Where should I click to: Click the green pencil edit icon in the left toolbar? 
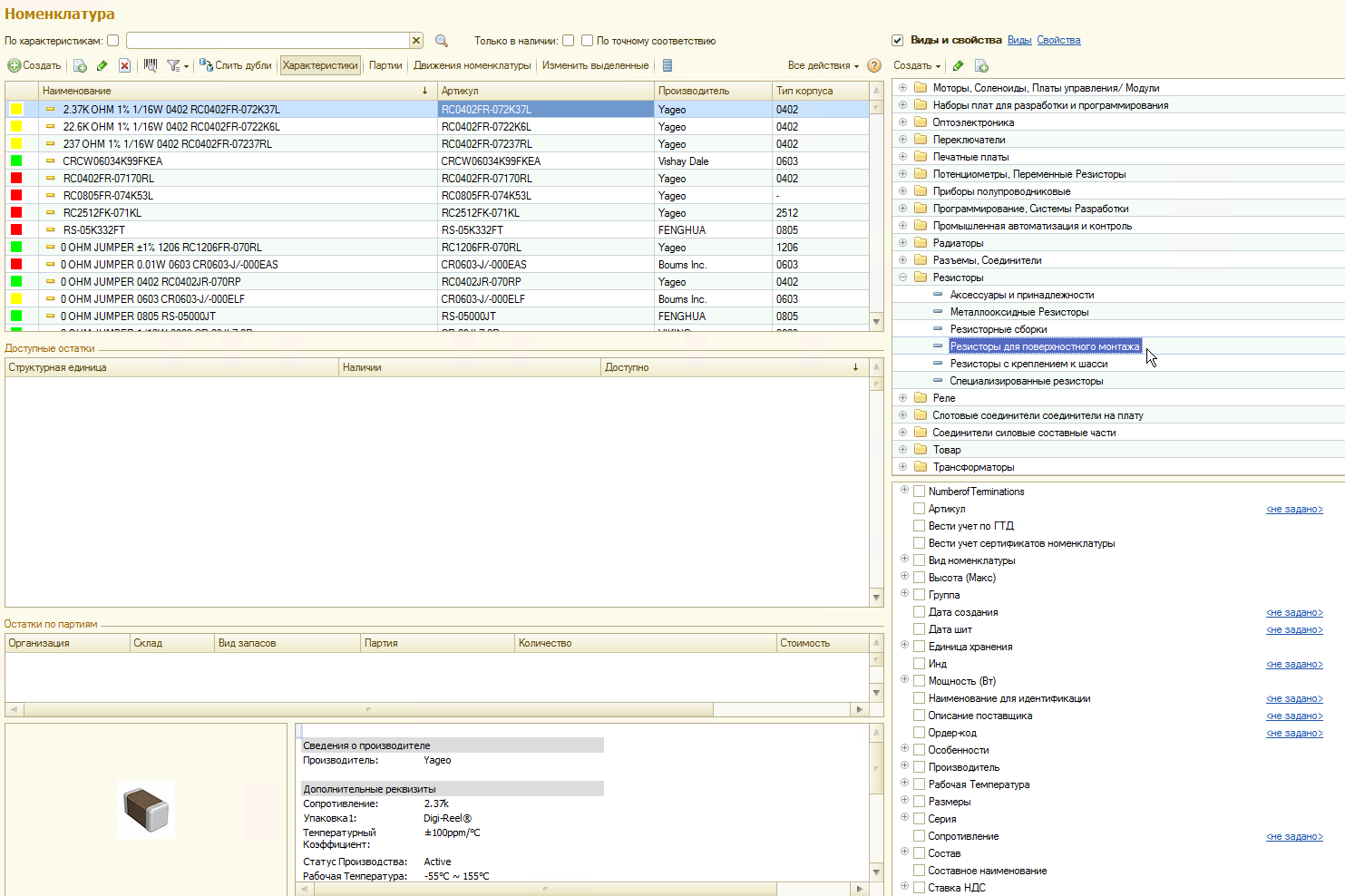[x=102, y=66]
